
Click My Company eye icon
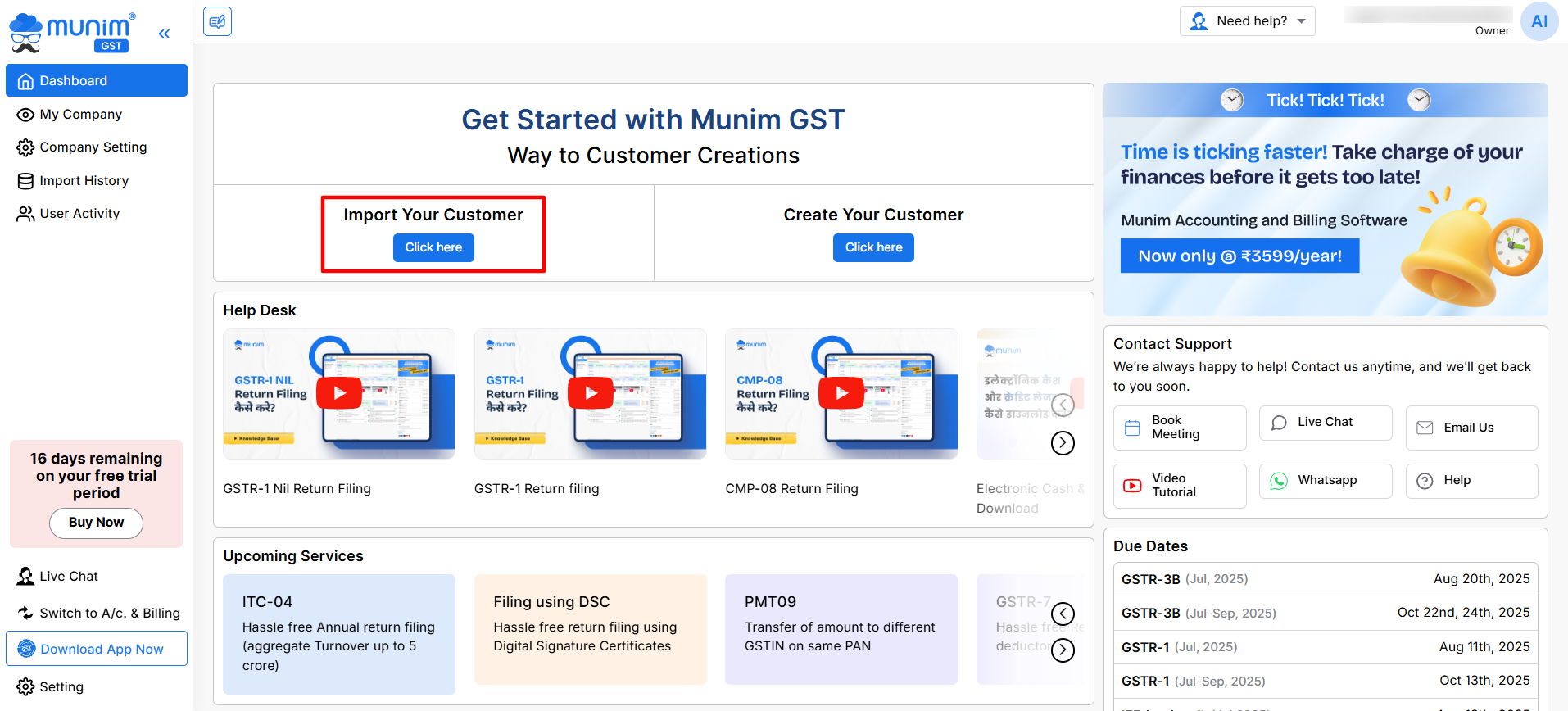pos(25,115)
